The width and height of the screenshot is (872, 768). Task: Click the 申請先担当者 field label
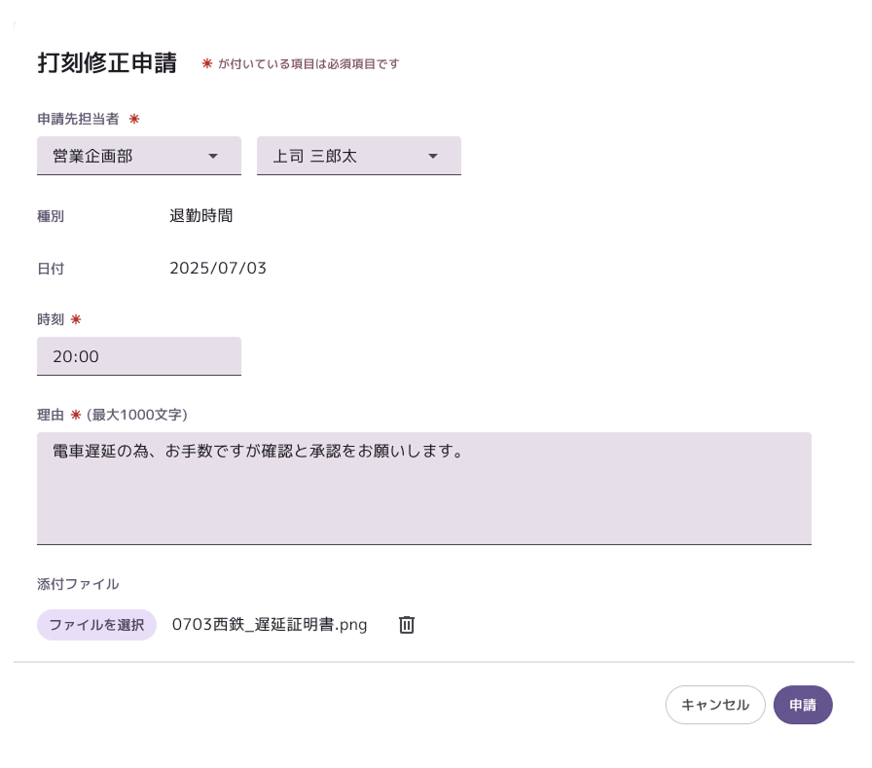78,119
